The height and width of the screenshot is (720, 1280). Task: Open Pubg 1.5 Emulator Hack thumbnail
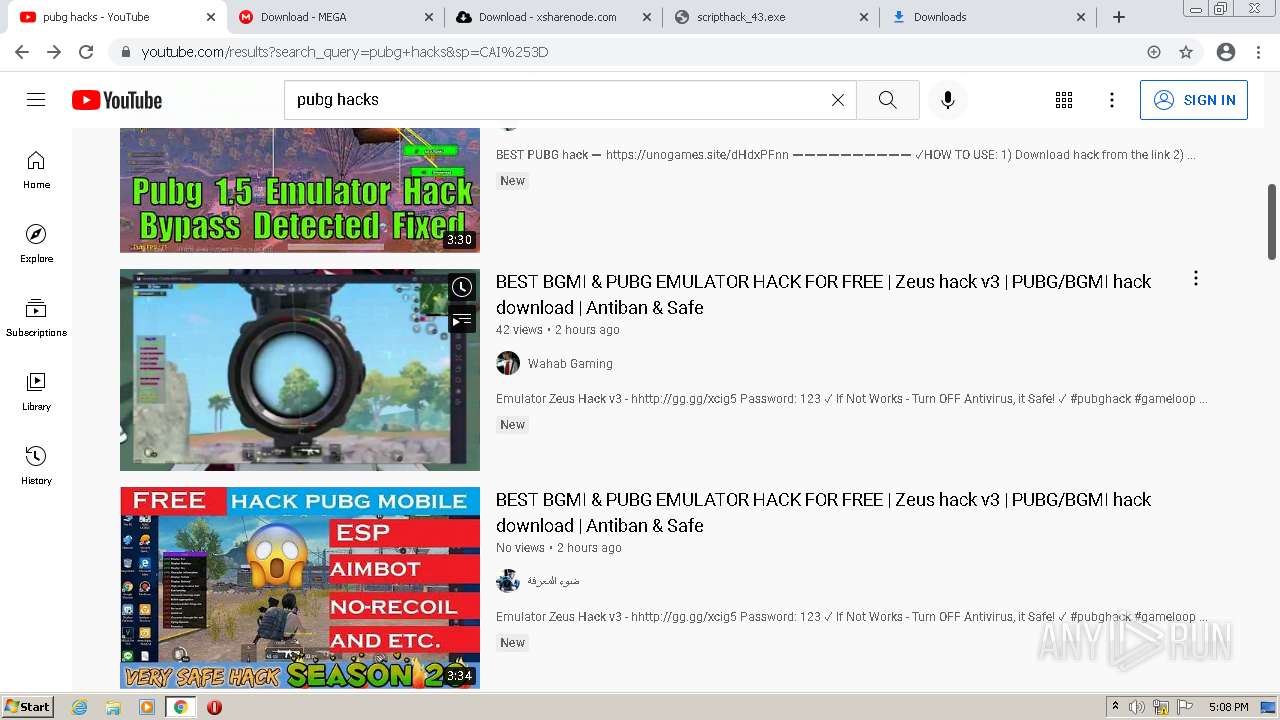point(300,190)
